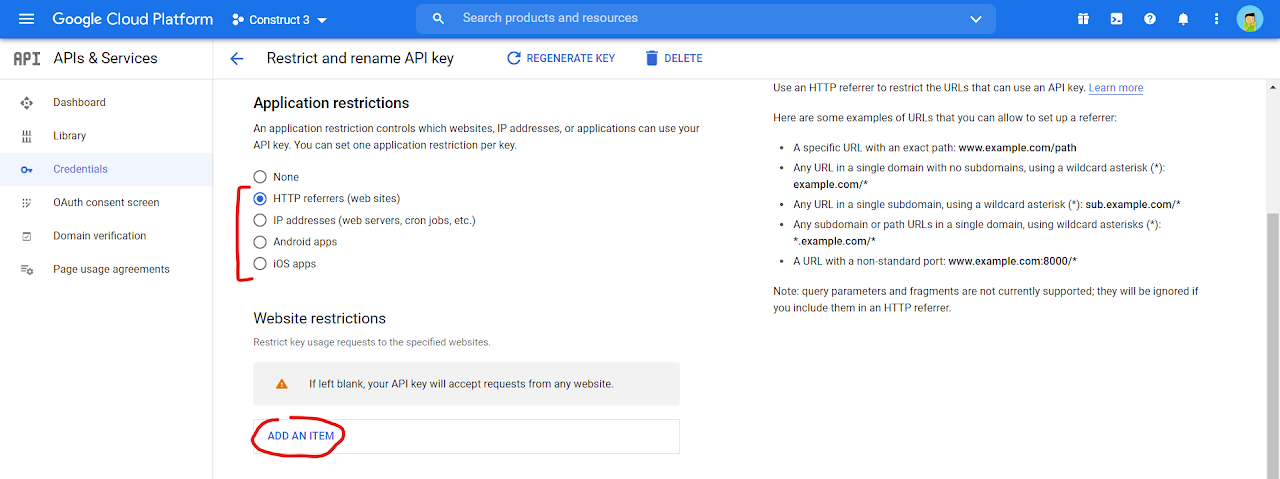Open the Construct 3 project selector

[x=280, y=20]
